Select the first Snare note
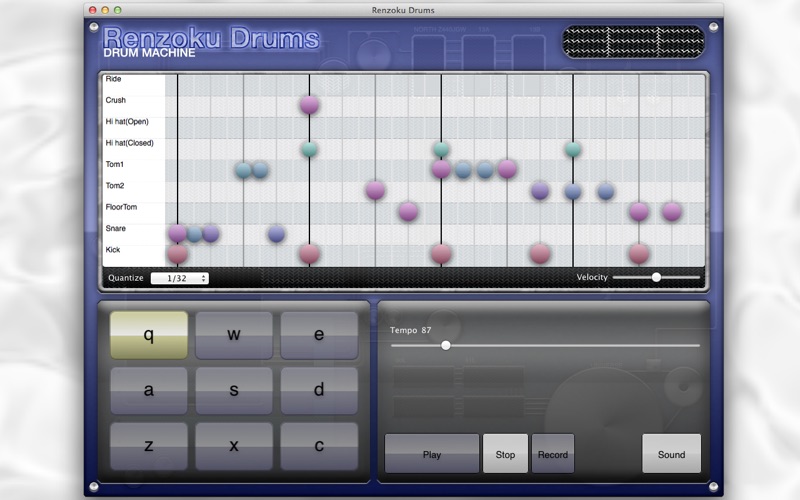 click(178, 233)
